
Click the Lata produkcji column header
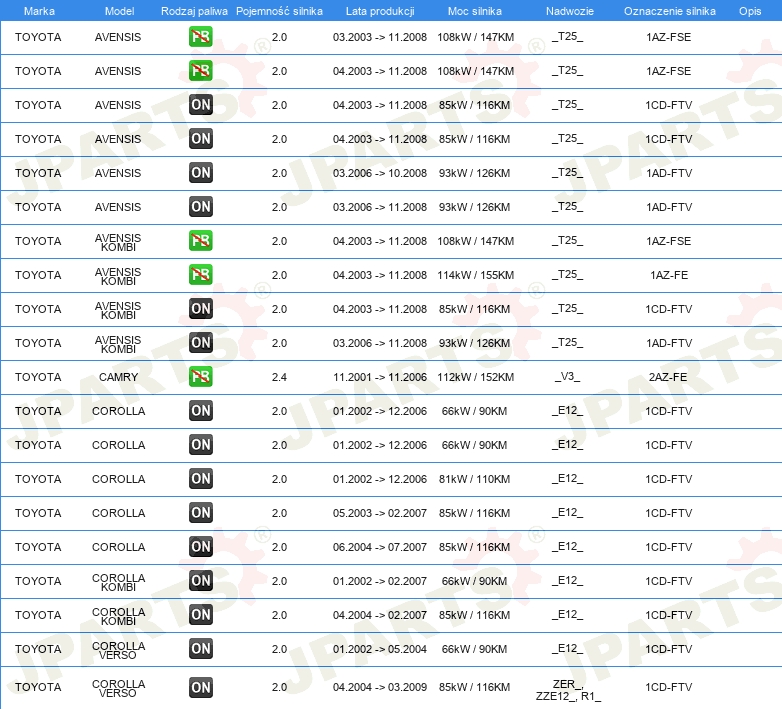(x=380, y=11)
